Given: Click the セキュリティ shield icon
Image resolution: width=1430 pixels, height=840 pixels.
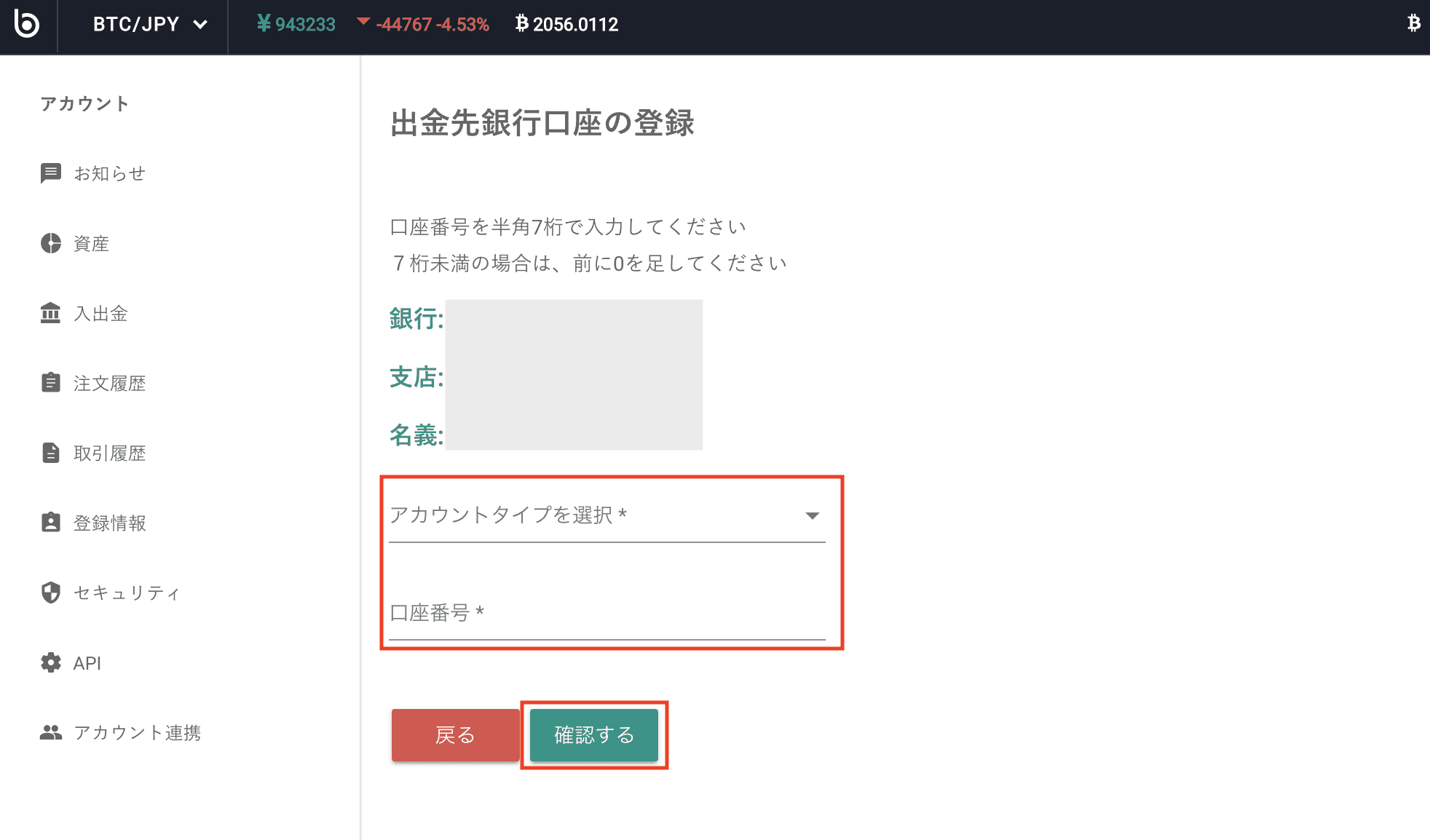Looking at the screenshot, I should pyautogui.click(x=50, y=593).
